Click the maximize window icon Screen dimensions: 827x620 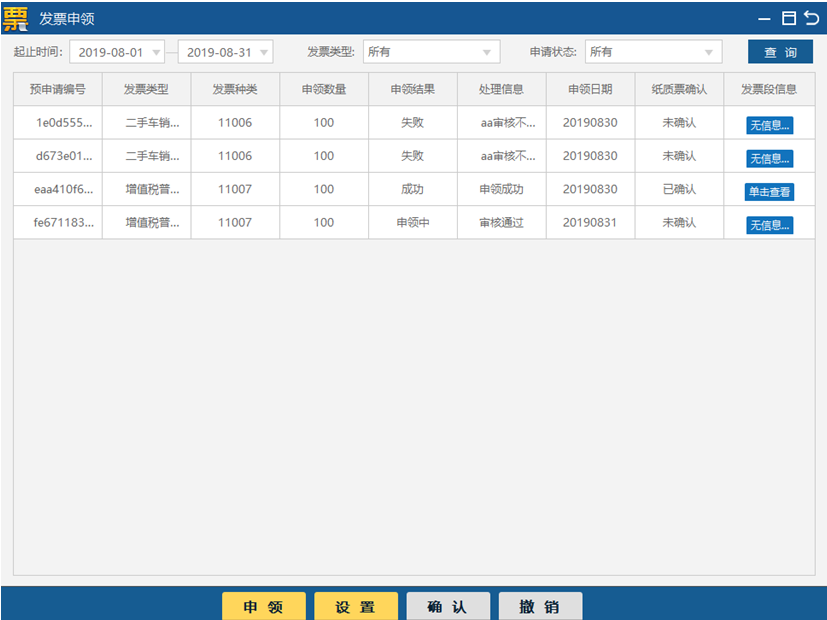pos(789,18)
